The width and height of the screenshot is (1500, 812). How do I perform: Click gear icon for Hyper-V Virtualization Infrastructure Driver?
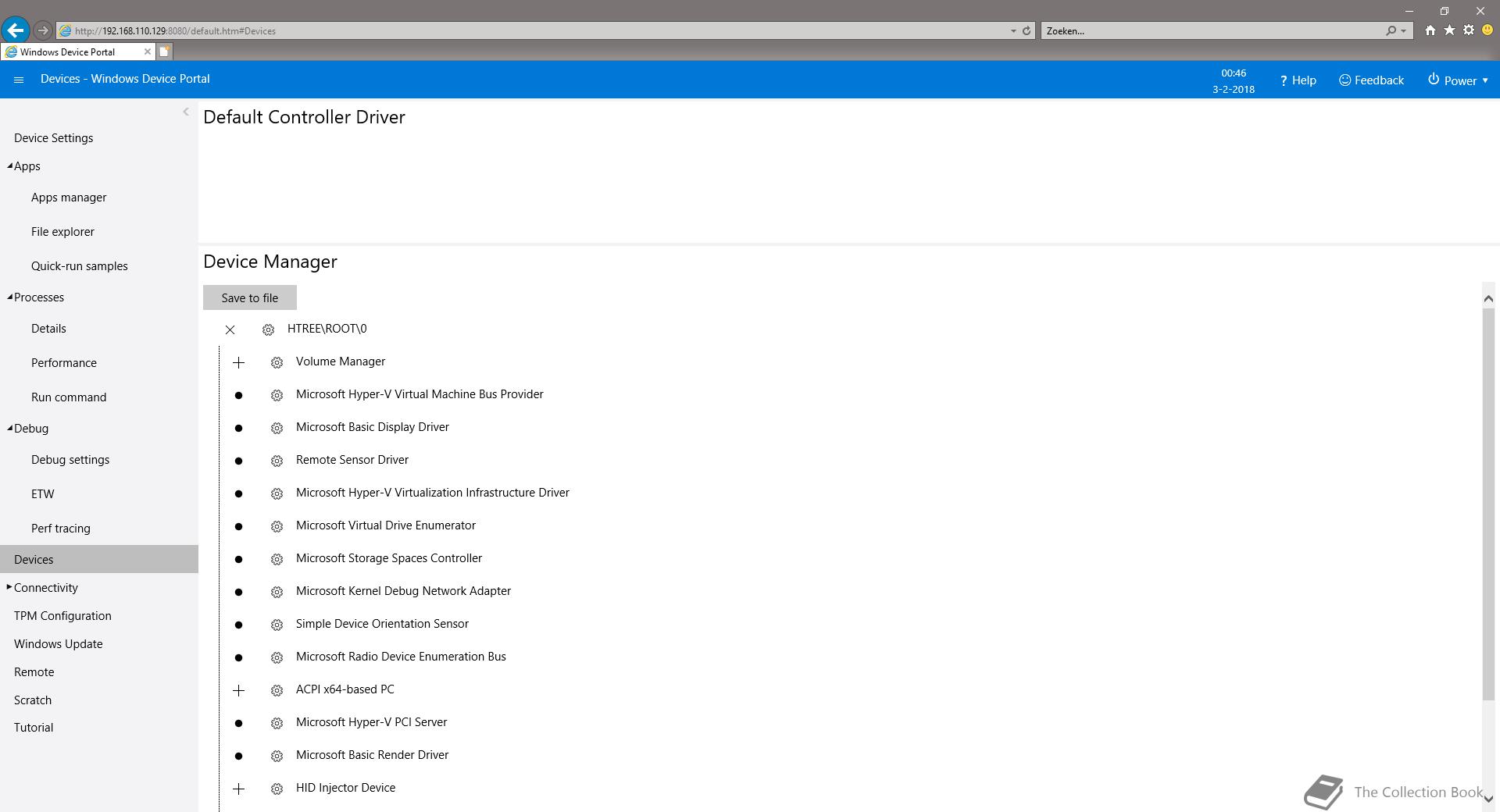click(277, 493)
